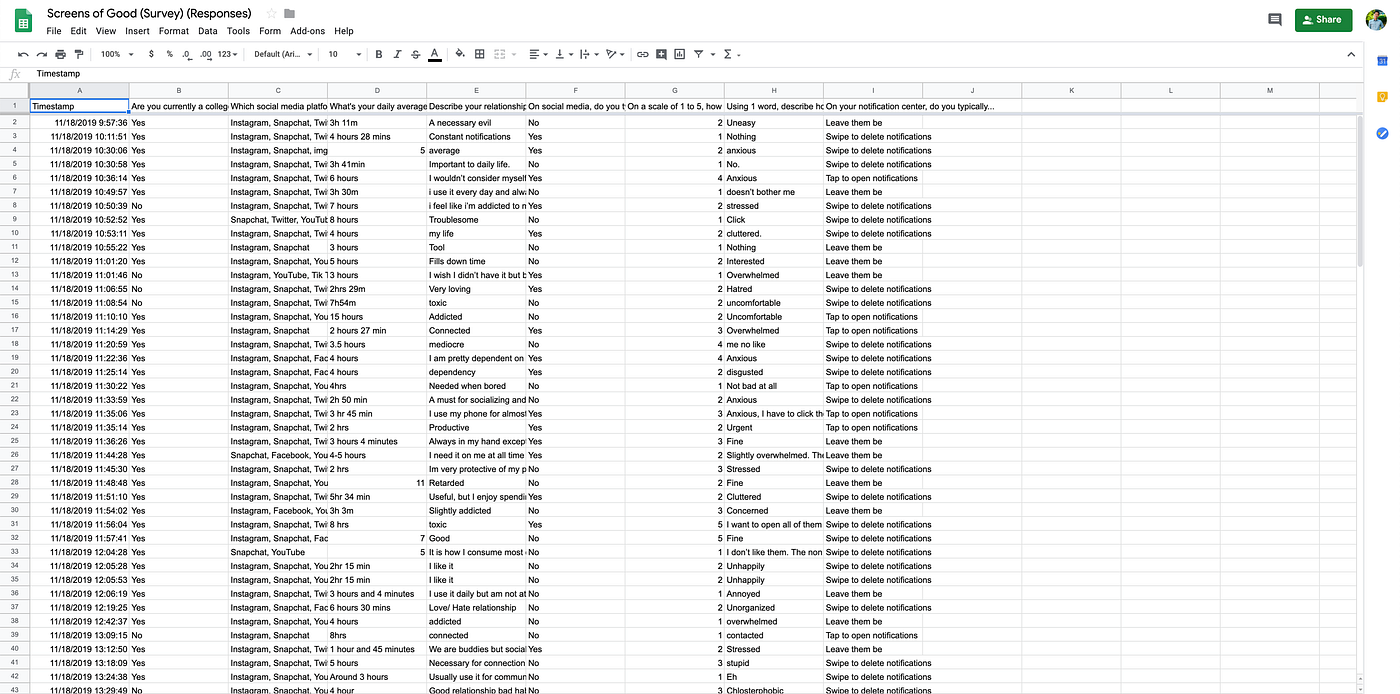Open the Add-ons menu
Viewport: 1400px width, 694px height.
click(x=307, y=31)
